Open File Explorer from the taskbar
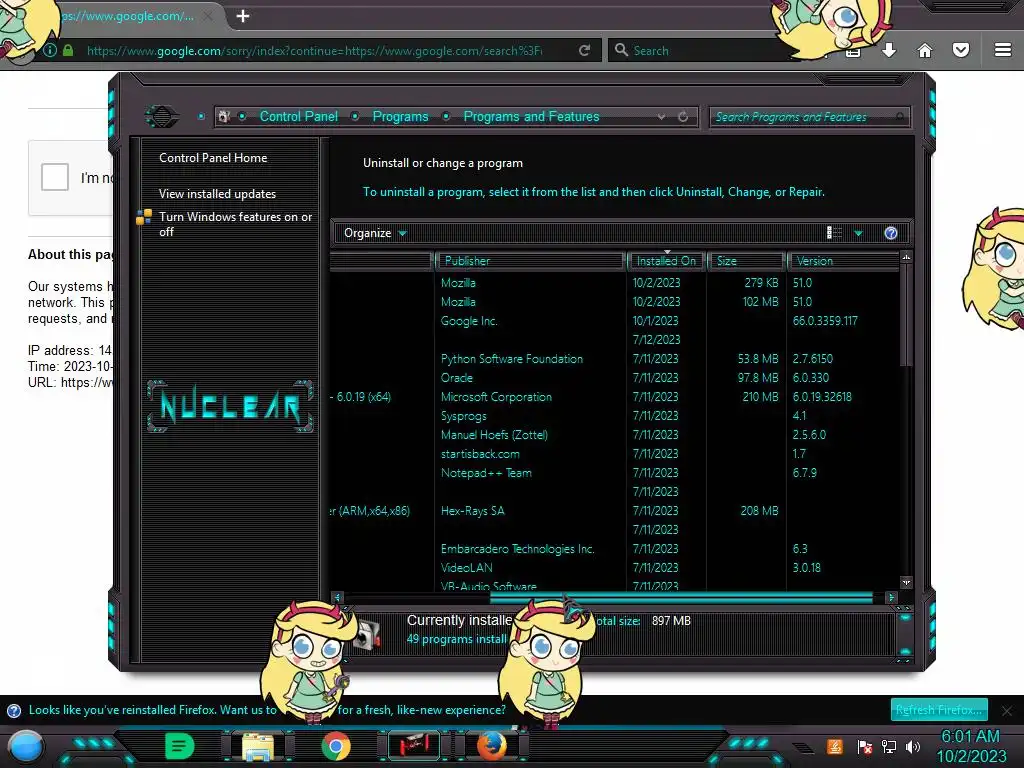The width and height of the screenshot is (1024, 768). coord(257,746)
